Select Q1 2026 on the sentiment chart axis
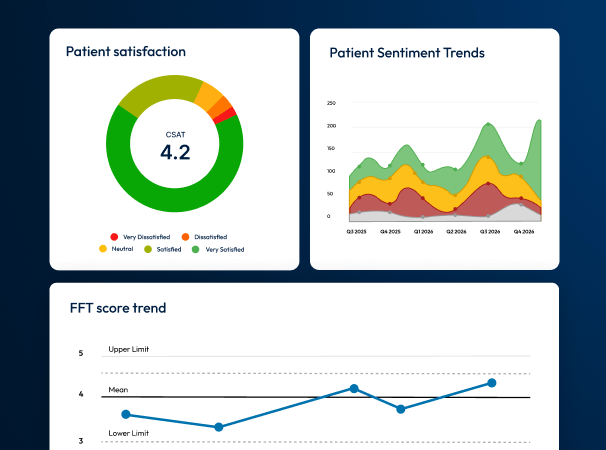 (x=423, y=231)
